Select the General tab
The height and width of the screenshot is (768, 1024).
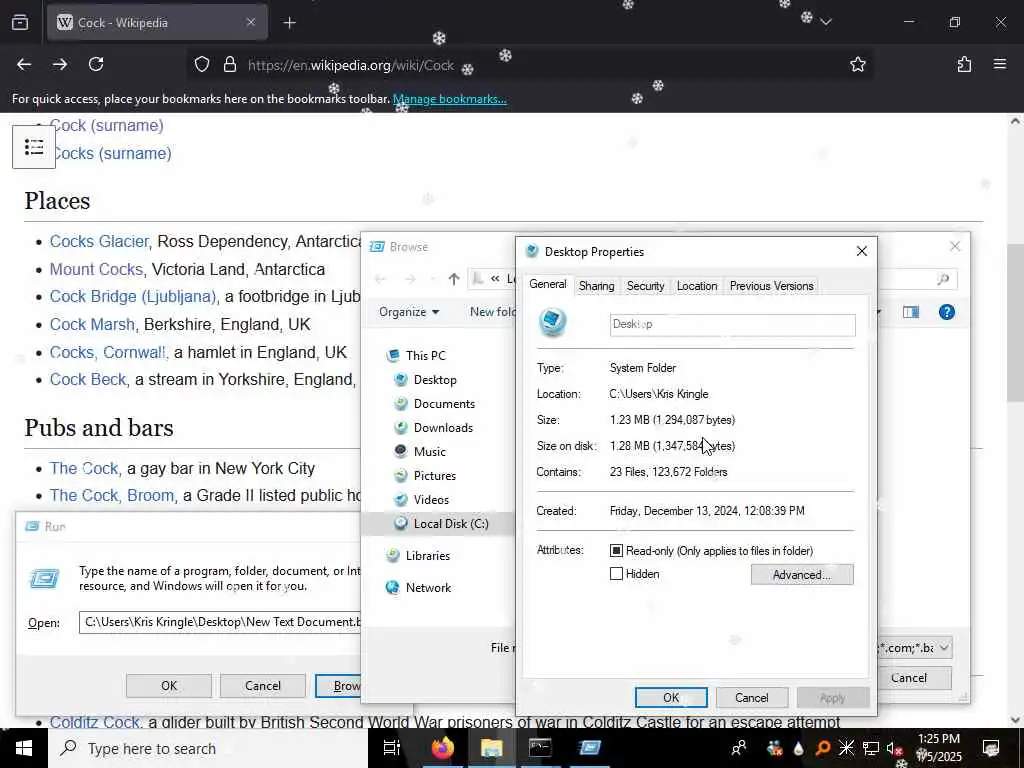[547, 284]
